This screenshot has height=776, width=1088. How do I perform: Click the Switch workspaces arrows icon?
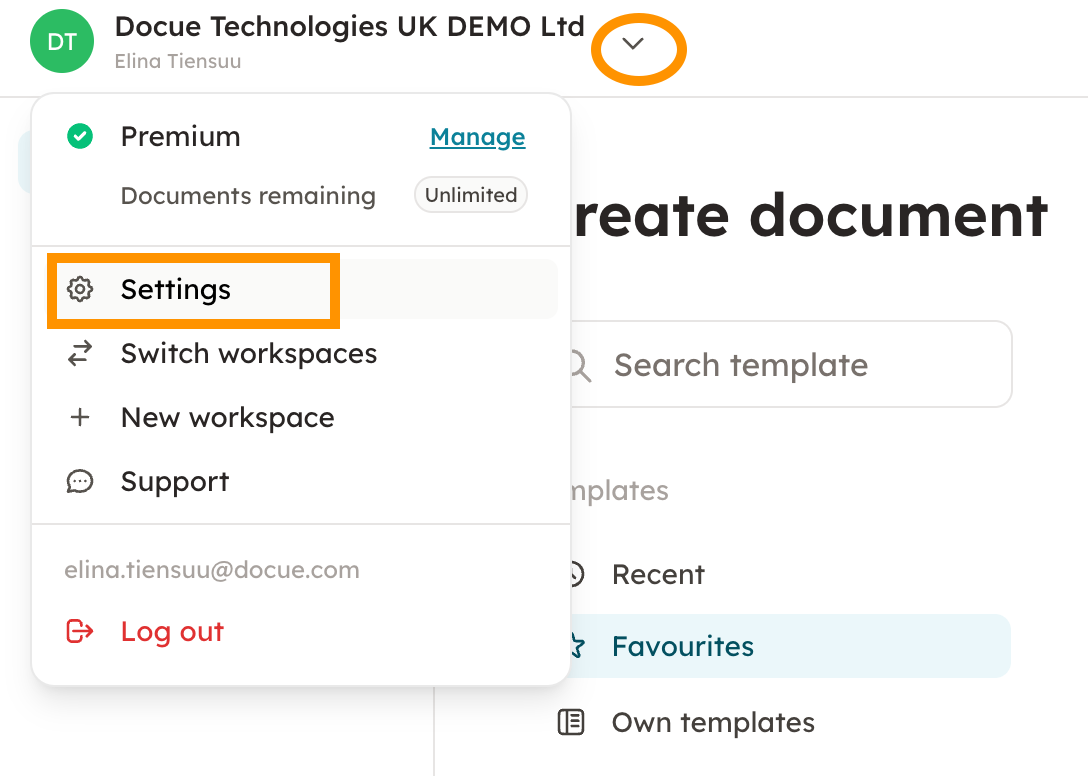(x=80, y=354)
